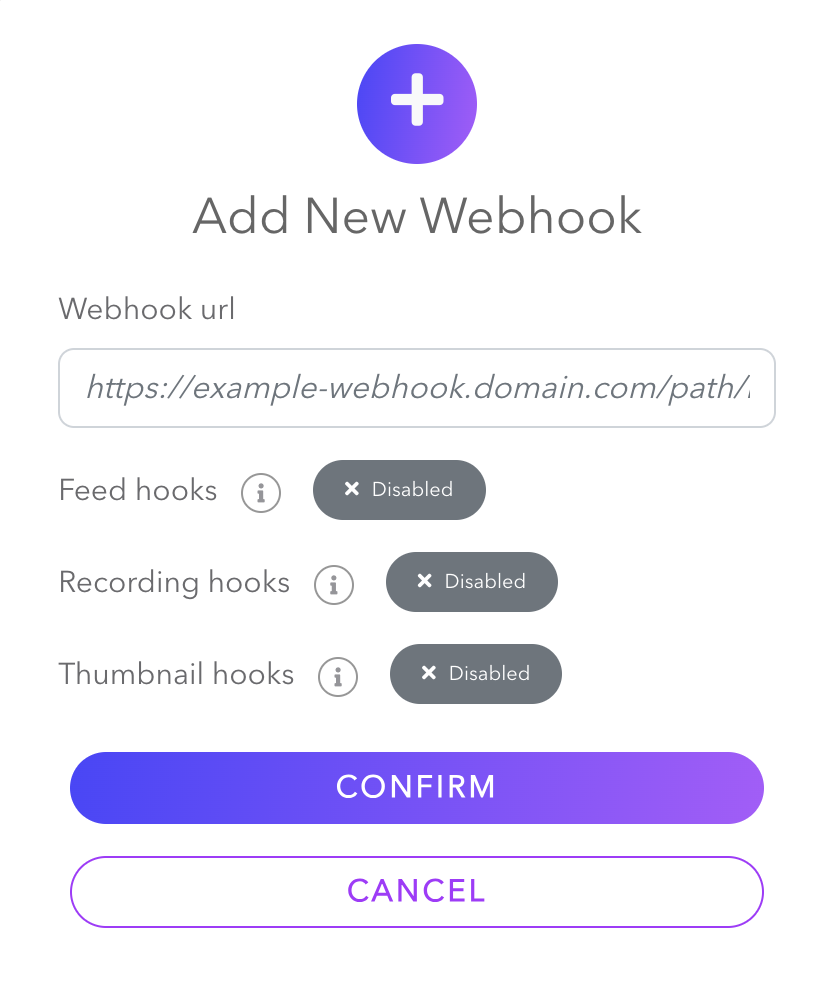Click the Feed hooks label text
Viewport: 832px width, 998px height.
(x=138, y=490)
